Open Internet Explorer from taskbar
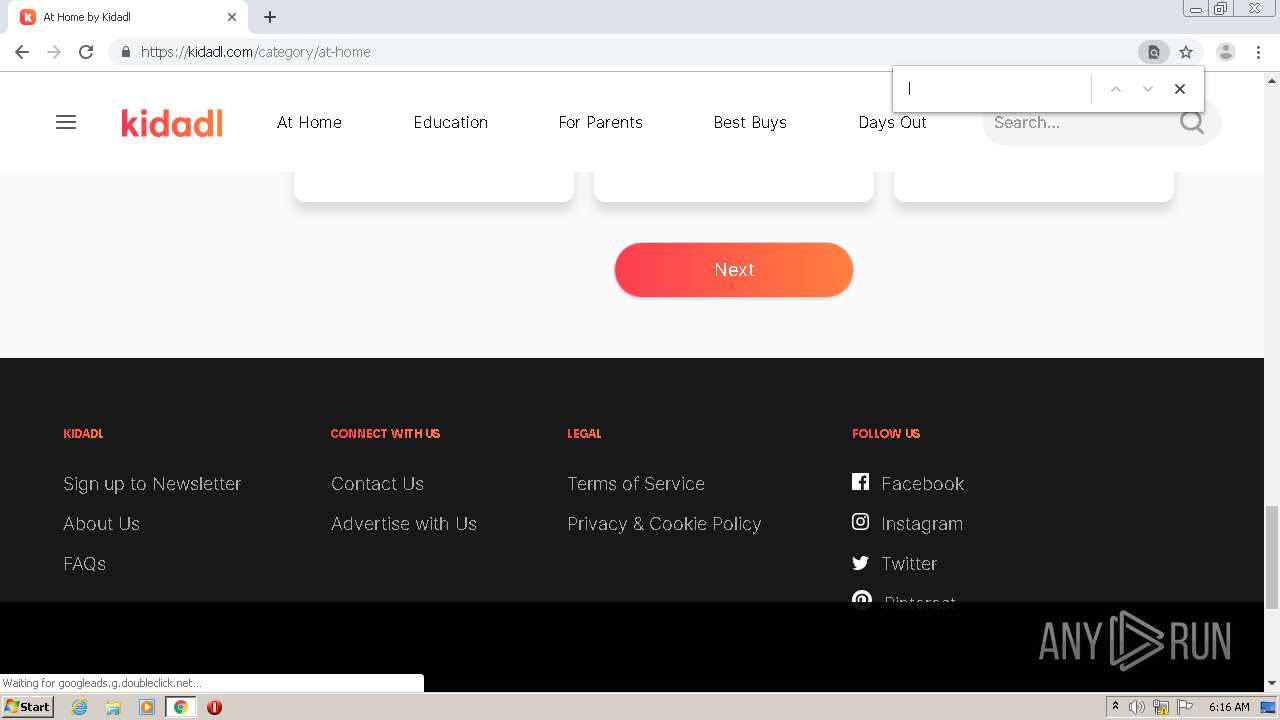The height and width of the screenshot is (720, 1280). (80, 707)
